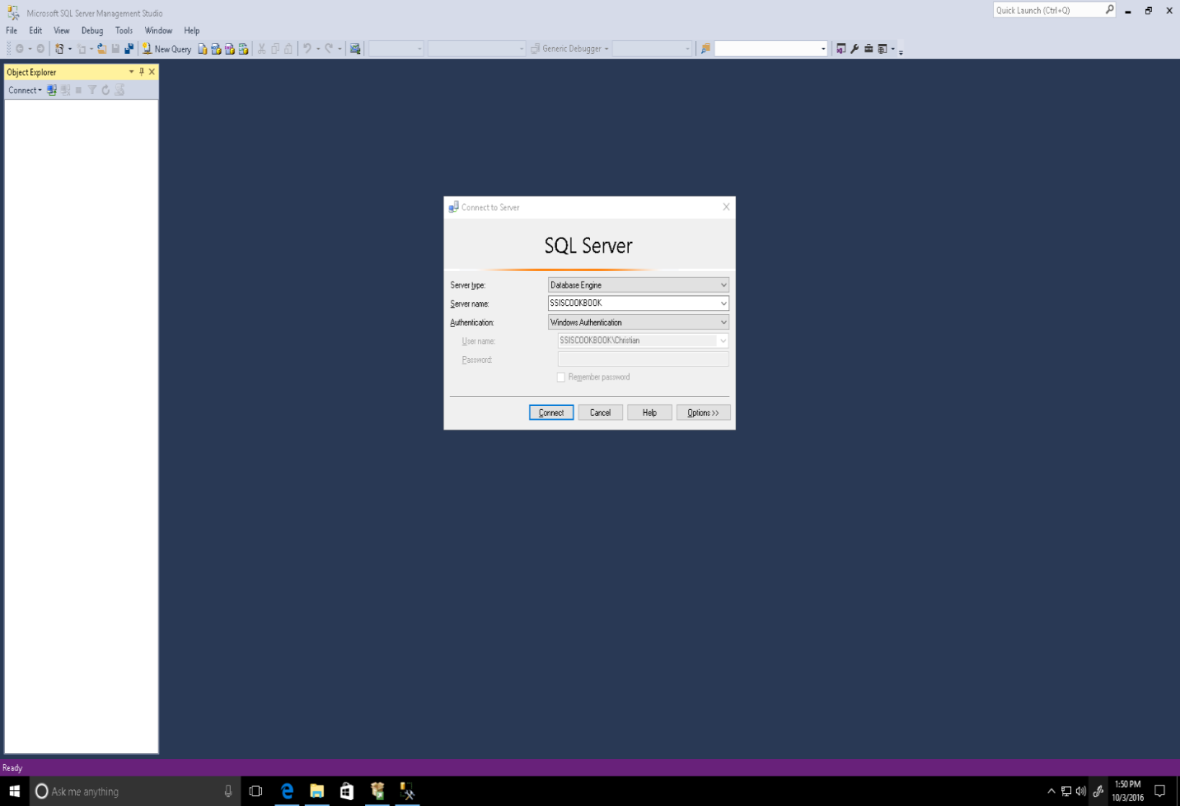The height and width of the screenshot is (806, 1180).
Task: Pin the Object Explorer panel with pushpin
Action: tap(141, 72)
